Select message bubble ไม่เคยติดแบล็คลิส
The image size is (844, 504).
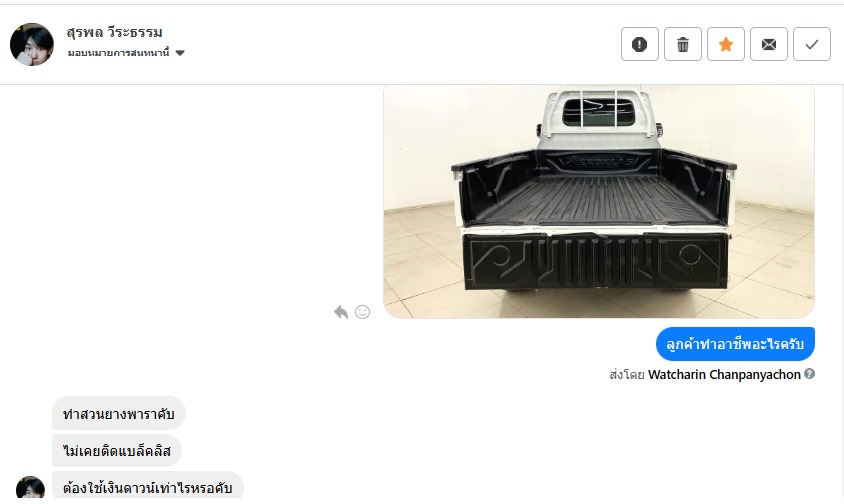point(117,450)
